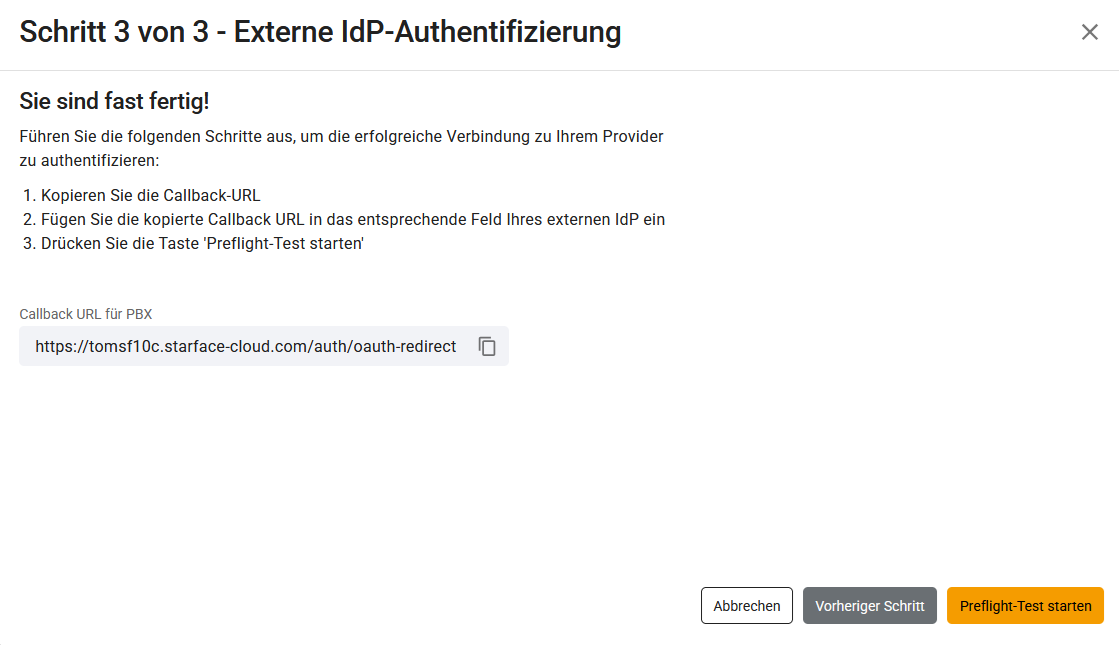Click into the Callback URL field
This screenshot has height=645, width=1119.
point(245,347)
